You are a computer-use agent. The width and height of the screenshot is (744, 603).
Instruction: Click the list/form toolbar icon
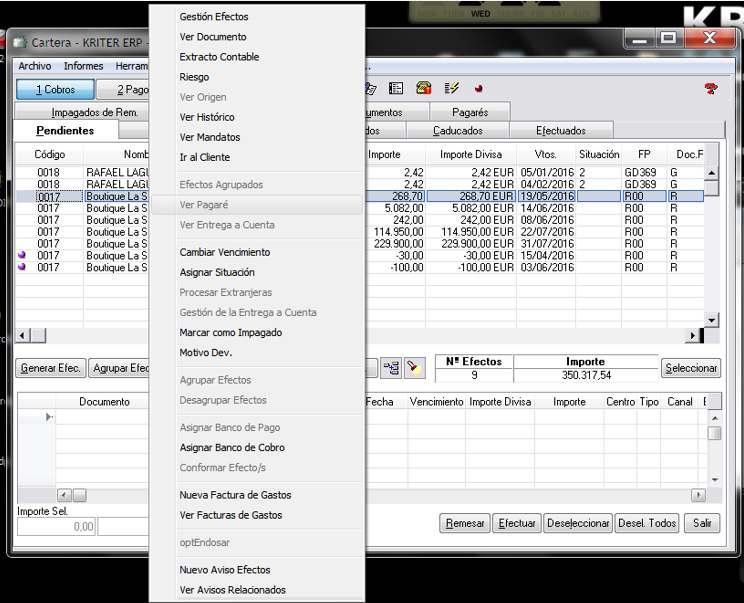tap(396, 88)
